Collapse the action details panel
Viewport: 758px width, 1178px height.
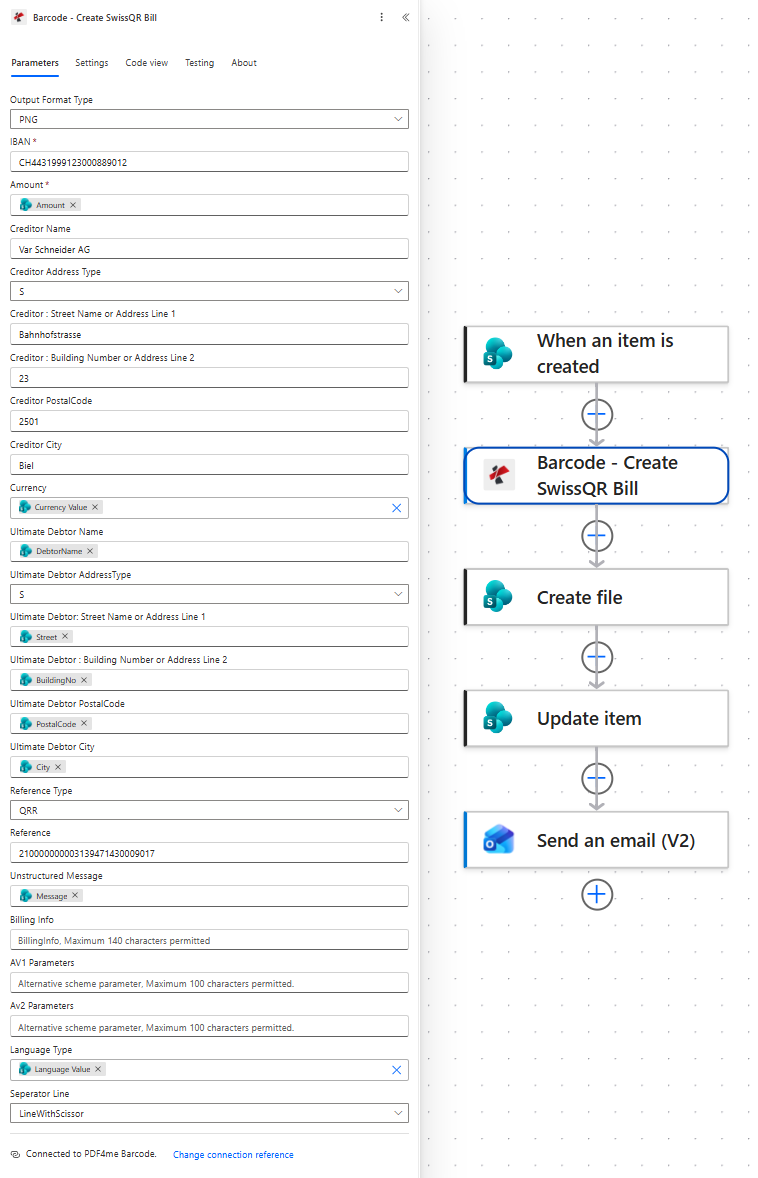(406, 17)
